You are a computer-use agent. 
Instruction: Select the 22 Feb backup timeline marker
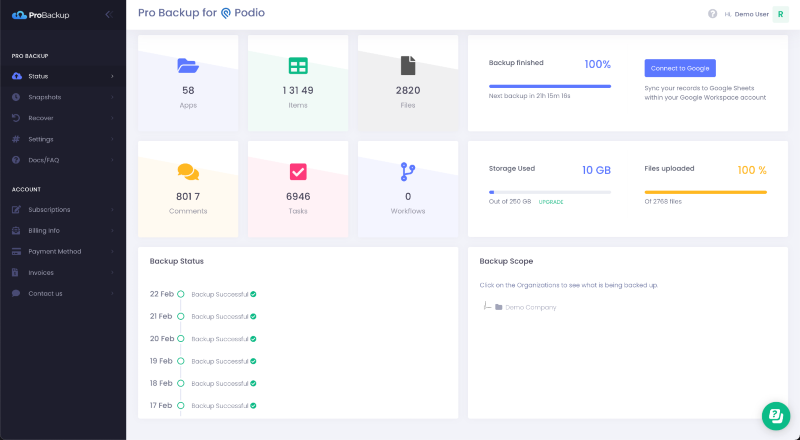(181, 294)
